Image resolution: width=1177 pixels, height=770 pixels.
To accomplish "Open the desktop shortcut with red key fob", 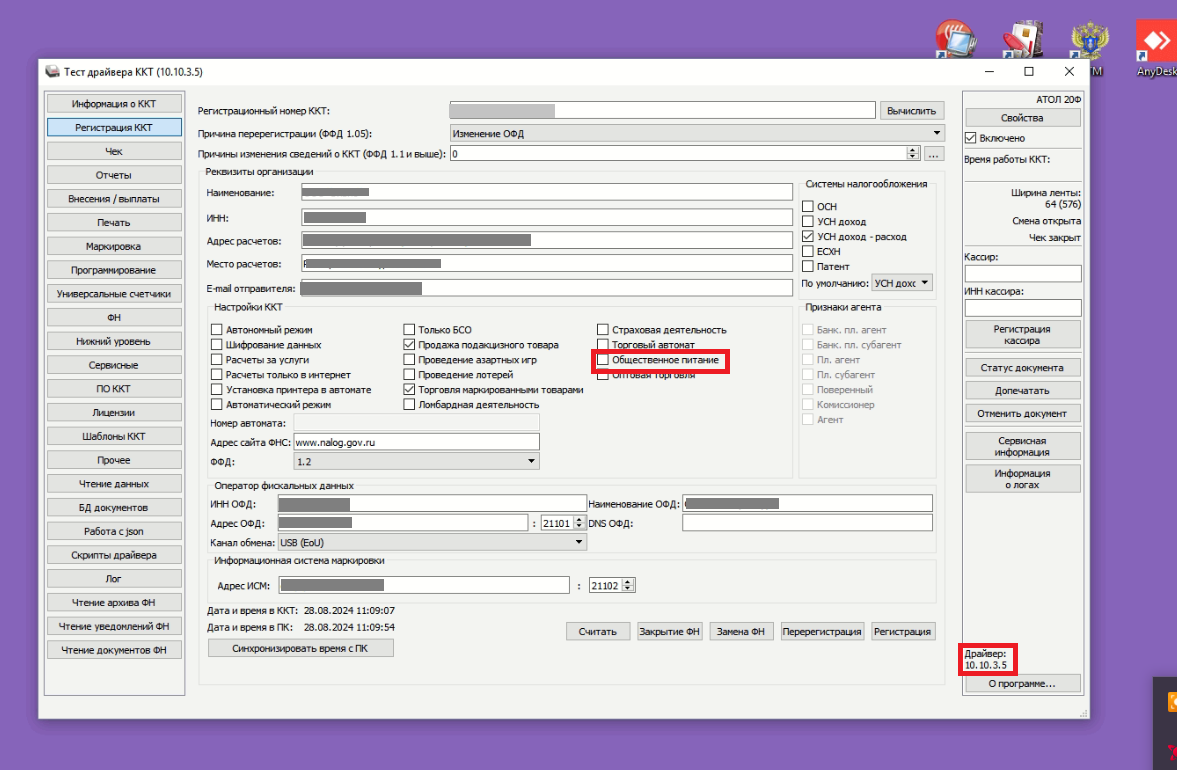I will (x=1022, y=42).
